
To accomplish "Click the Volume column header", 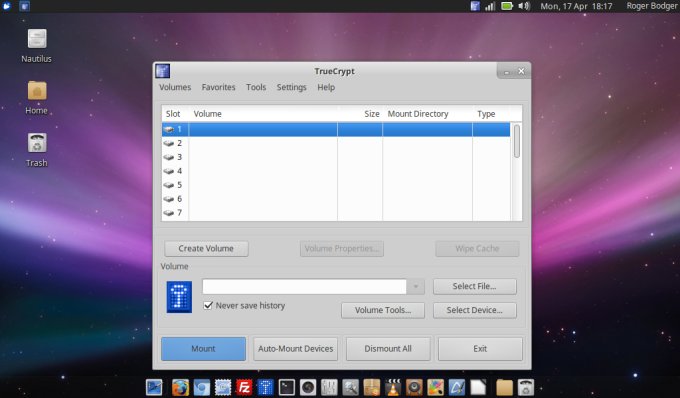I will tap(263, 114).
